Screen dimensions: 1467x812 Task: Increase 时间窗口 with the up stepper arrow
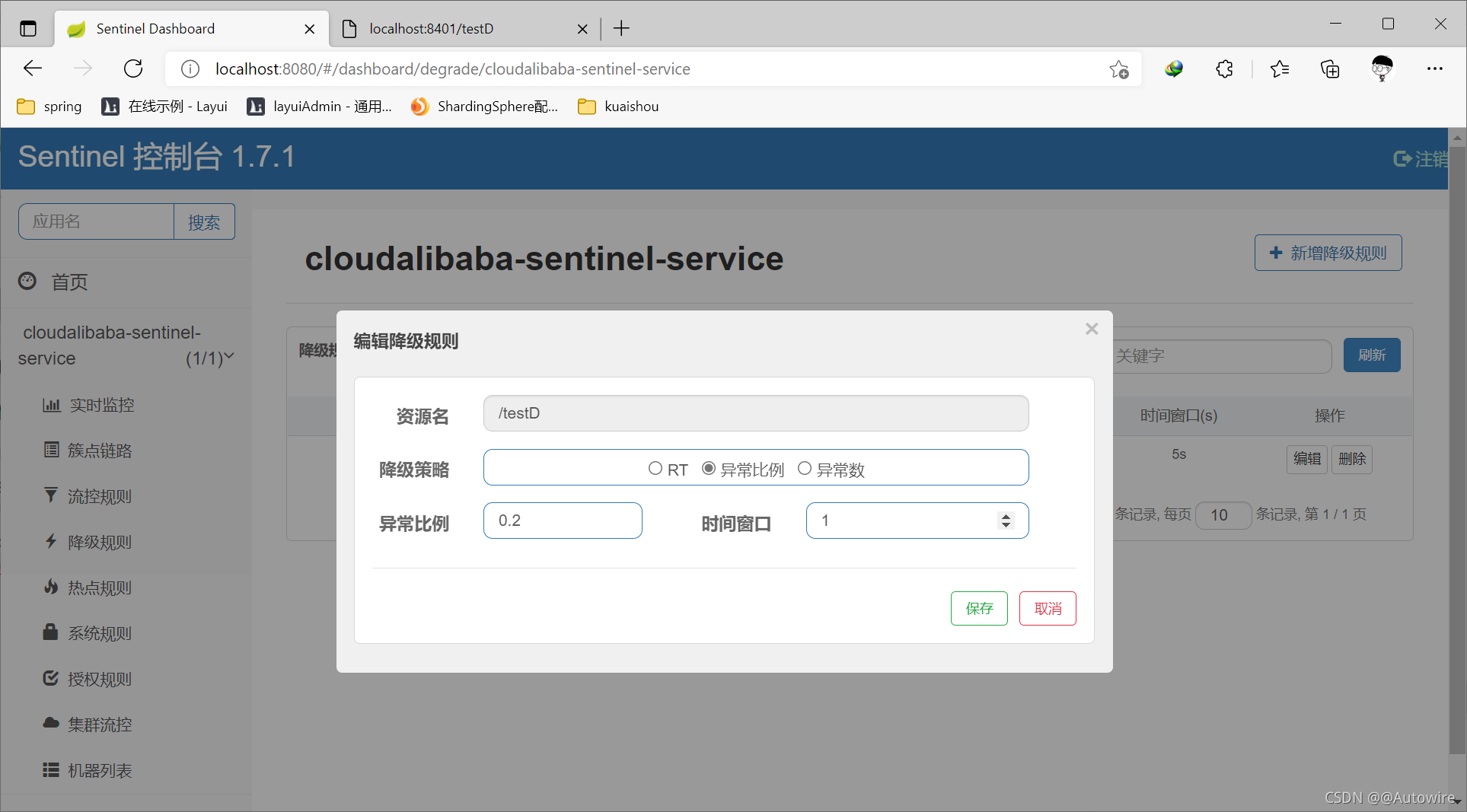coord(1006,516)
